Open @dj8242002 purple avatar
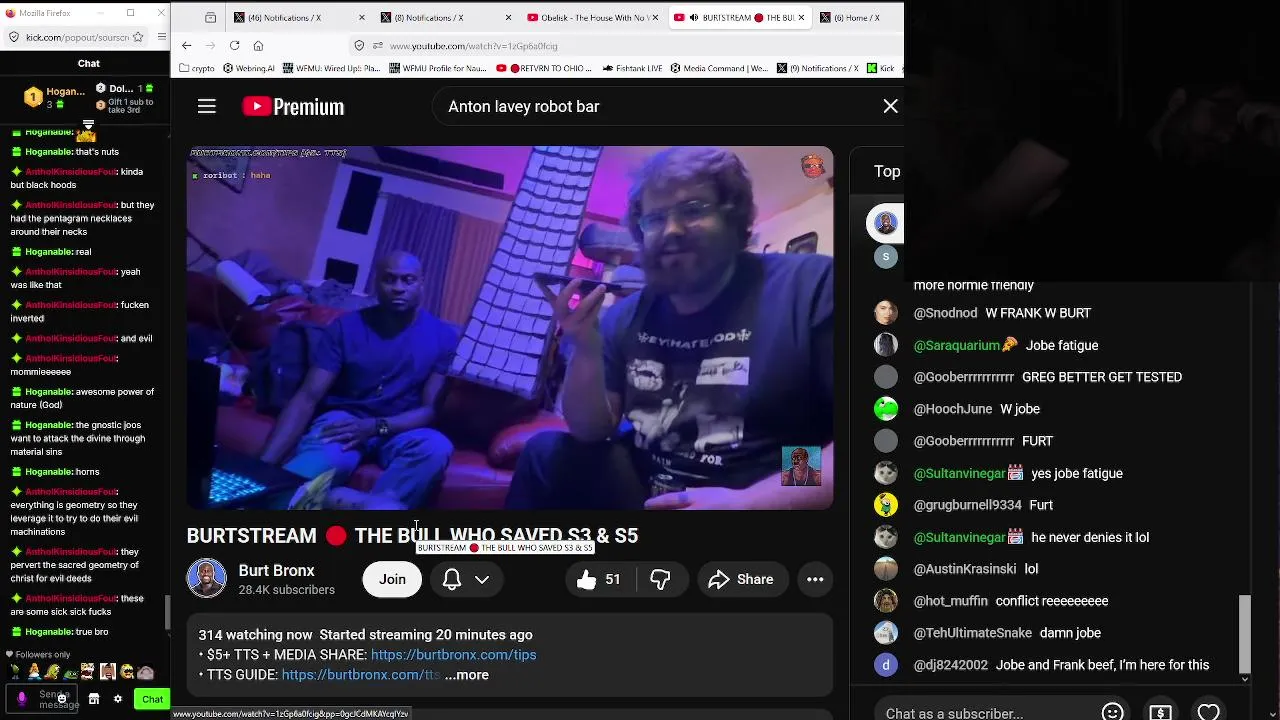Viewport: 1280px width, 720px height. pos(886,665)
